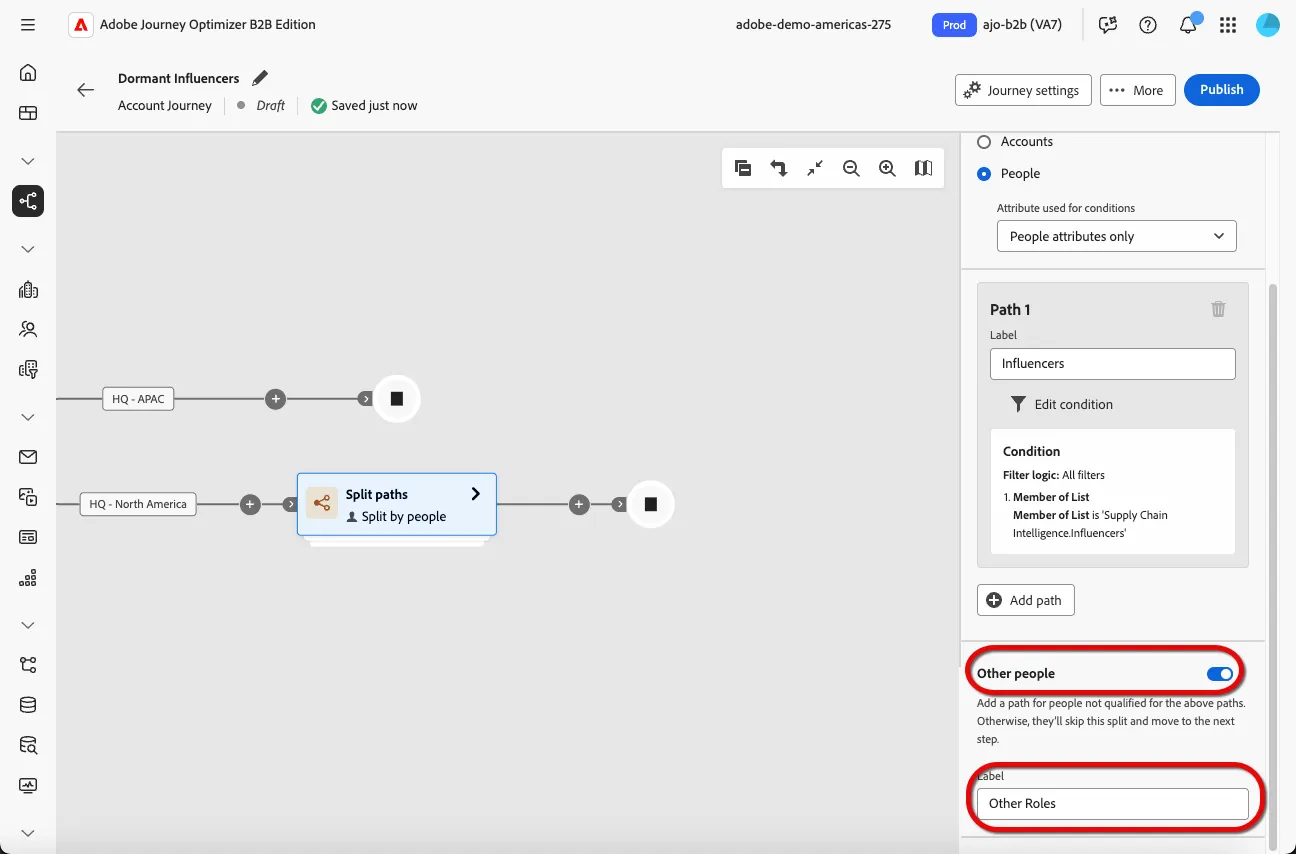
Task: Open the More menu
Action: [1137, 90]
